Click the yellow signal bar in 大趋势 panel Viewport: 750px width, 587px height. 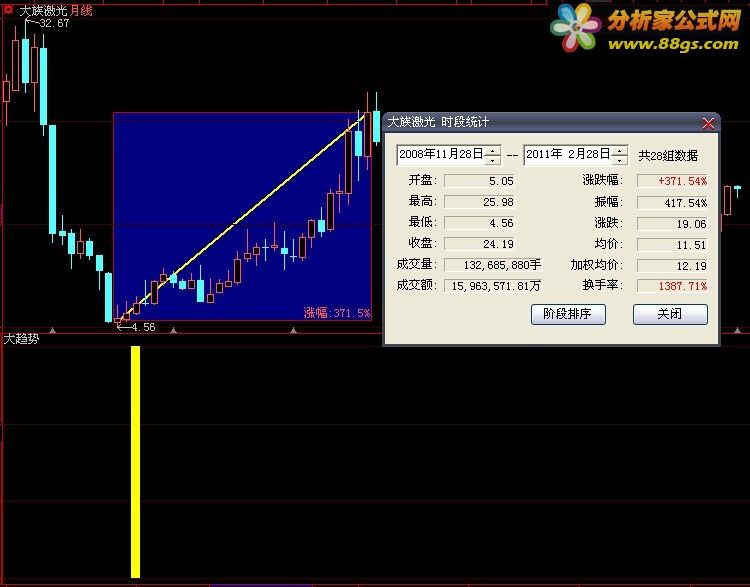(135, 462)
